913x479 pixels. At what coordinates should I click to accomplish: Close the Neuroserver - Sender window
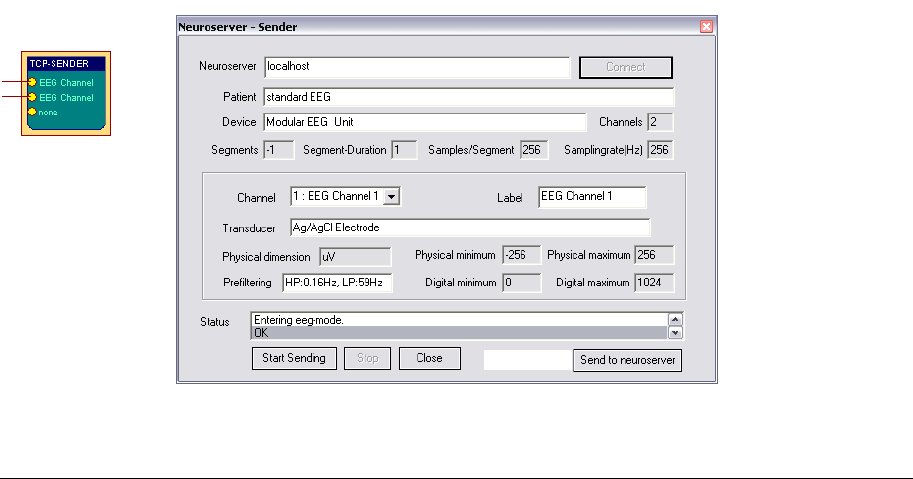[706, 27]
